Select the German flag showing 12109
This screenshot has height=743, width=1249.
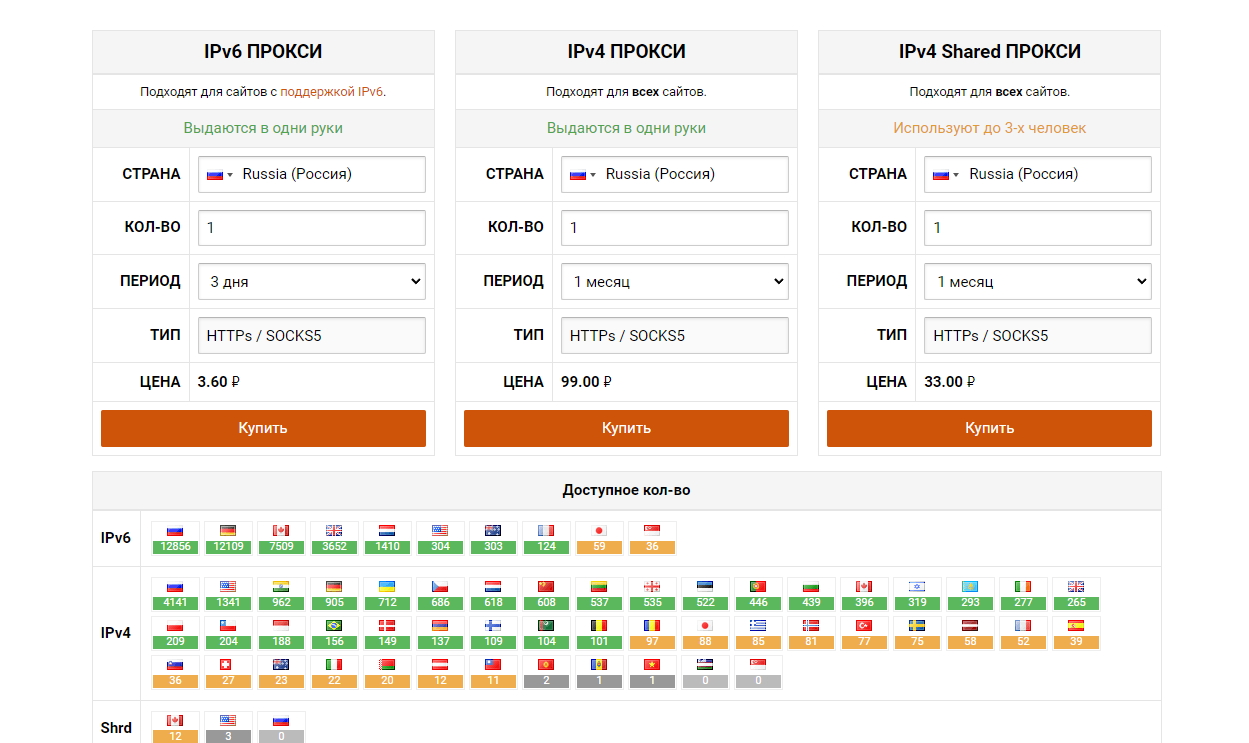coord(229,538)
